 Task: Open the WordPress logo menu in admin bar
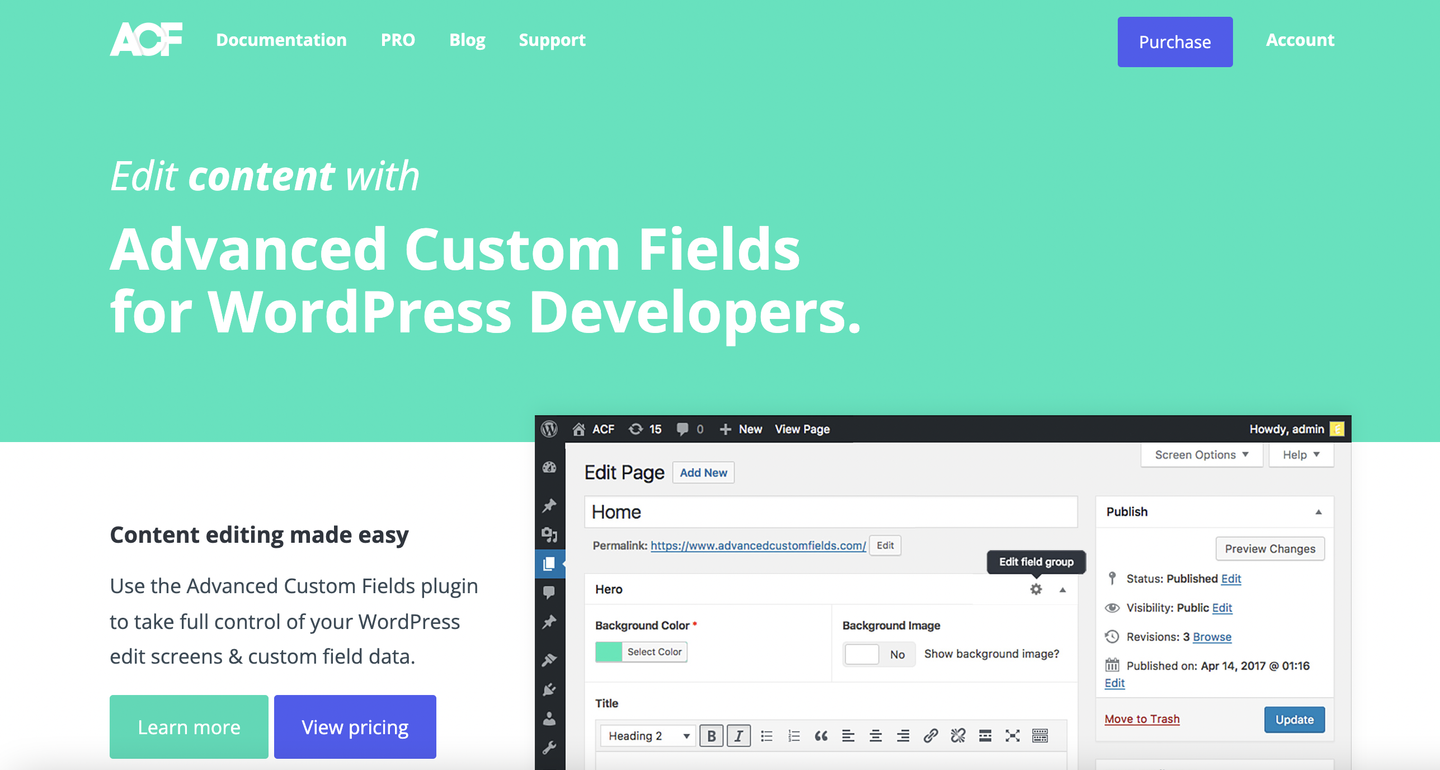pyautogui.click(x=549, y=429)
